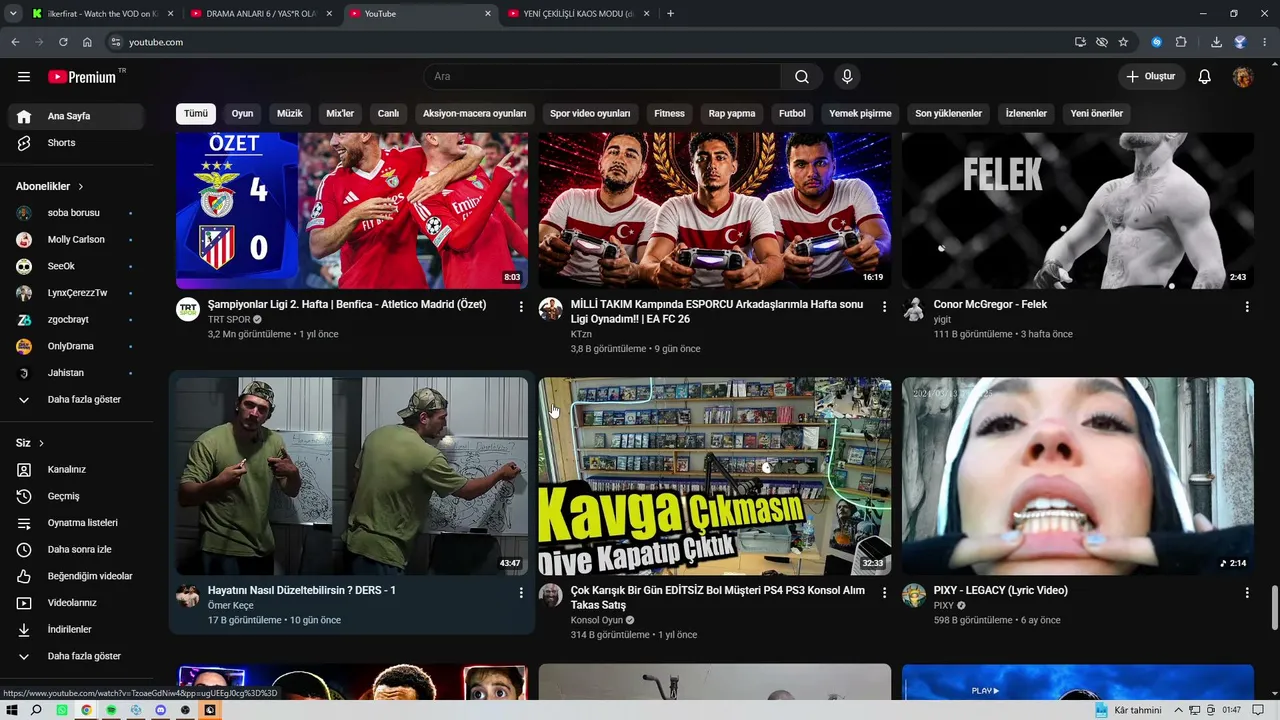Open Geçmiş watch history

click(x=76, y=496)
